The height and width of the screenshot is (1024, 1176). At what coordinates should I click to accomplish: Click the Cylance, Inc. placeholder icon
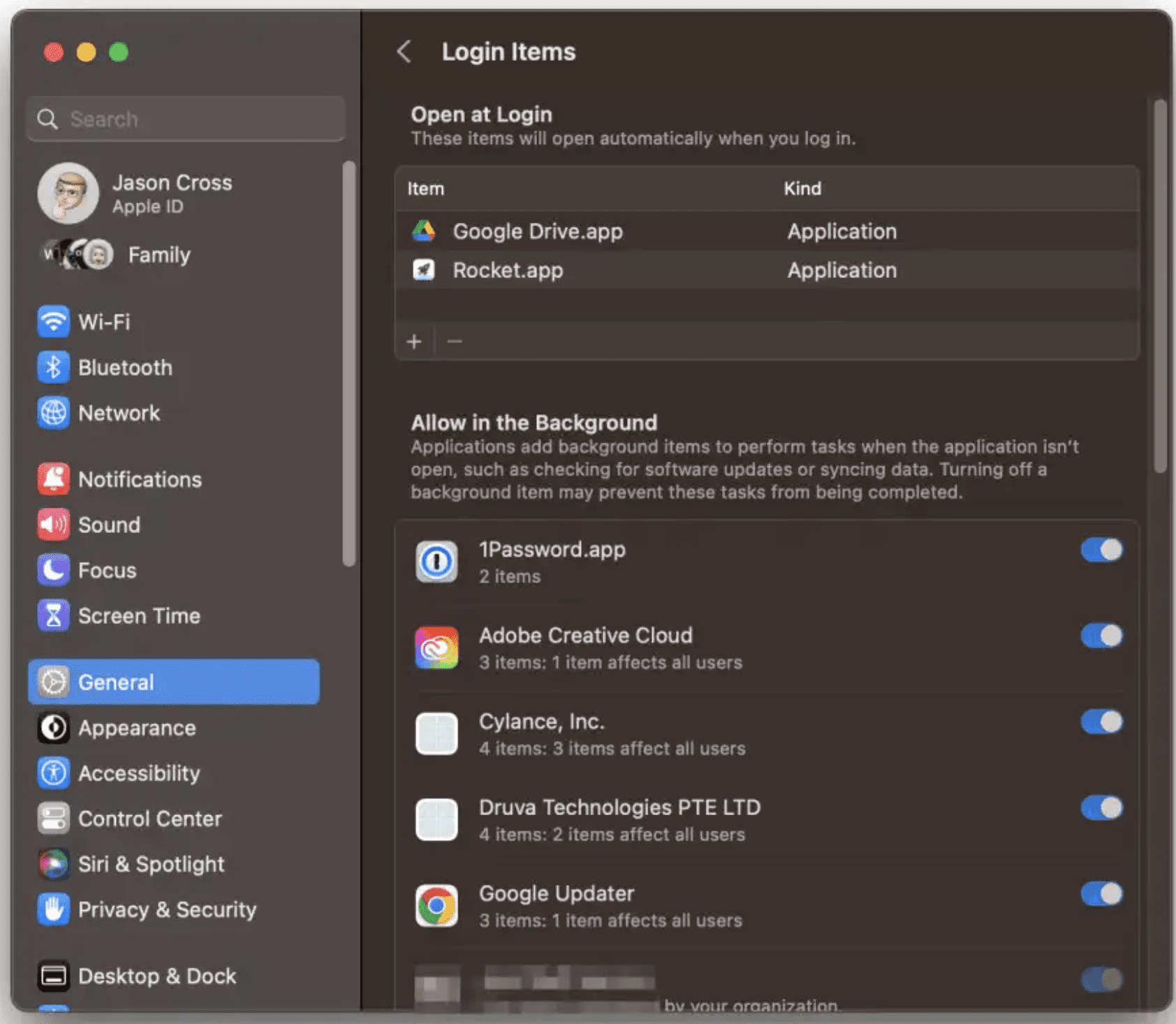click(x=436, y=733)
